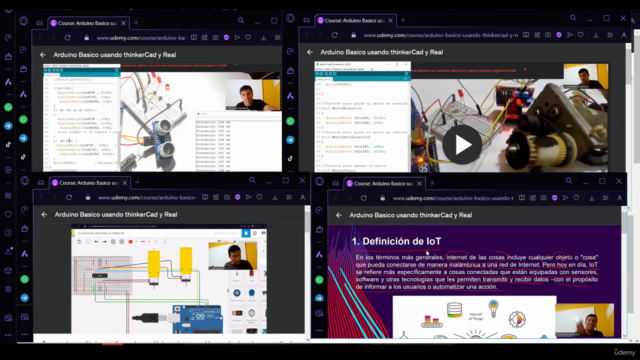Open Telegram in the top-right window sidebar
Screen dimensions: 640x360
(290, 140)
